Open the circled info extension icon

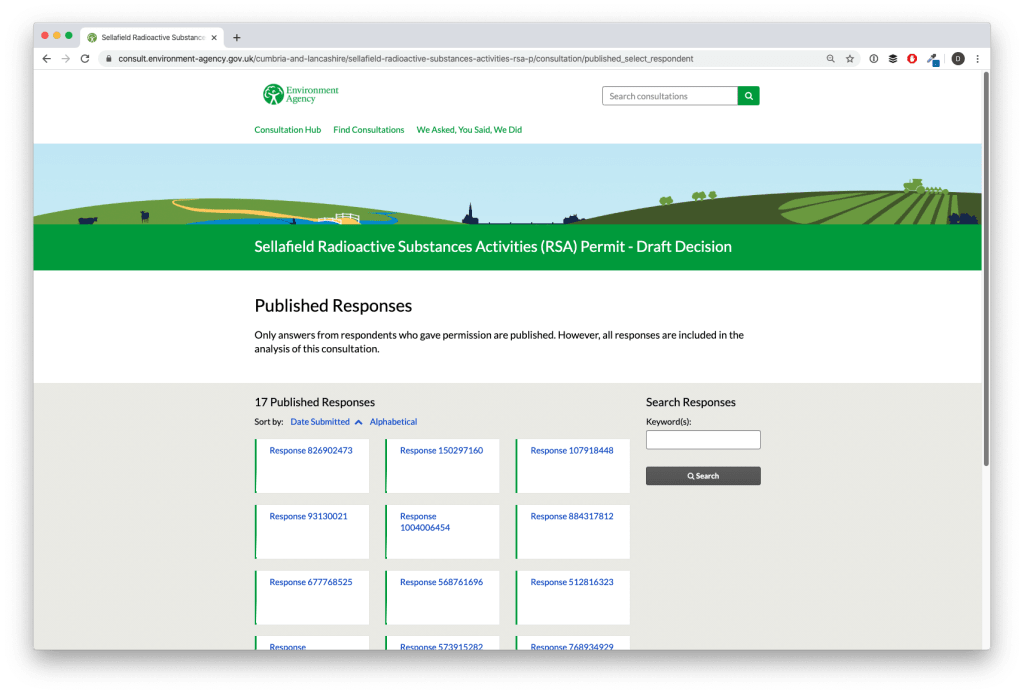(x=873, y=59)
